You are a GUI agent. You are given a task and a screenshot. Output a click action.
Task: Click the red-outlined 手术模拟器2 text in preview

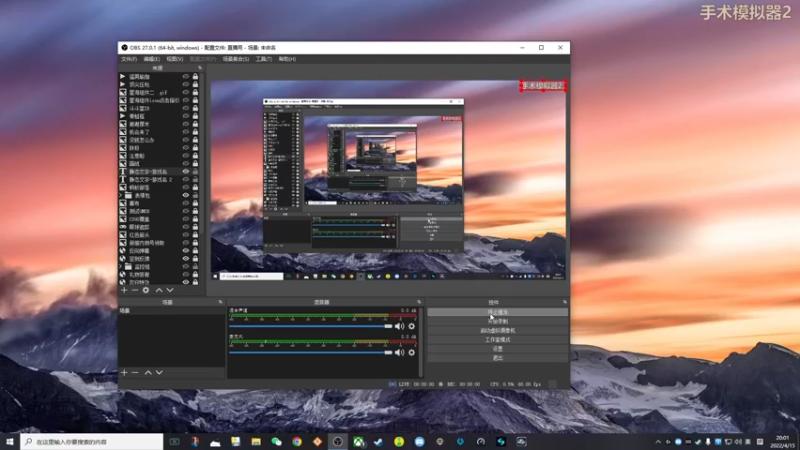543,86
